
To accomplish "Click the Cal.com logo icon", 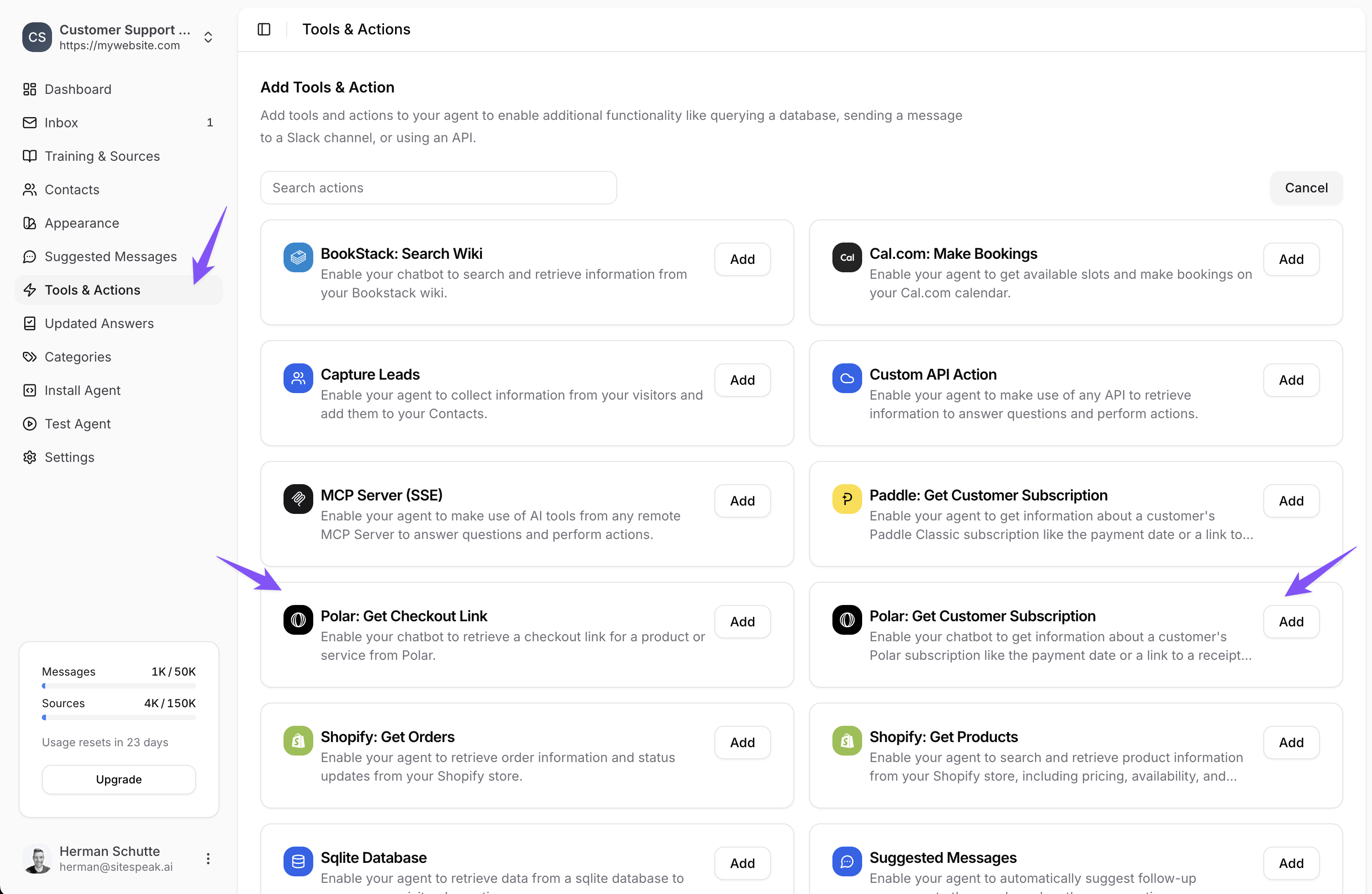I will click(x=846, y=257).
